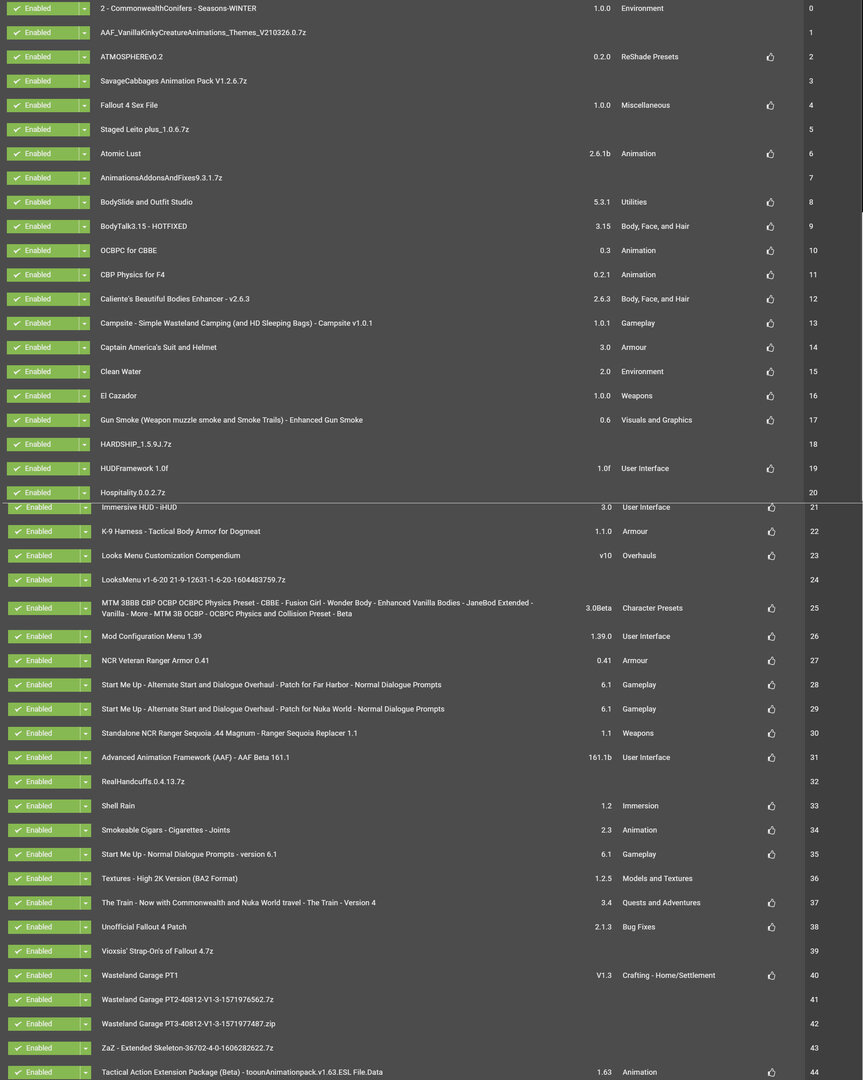Viewport: 863px width, 1080px height.
Task: Endorse Advanced Animation Framework (AAF)
Action: (x=771, y=758)
